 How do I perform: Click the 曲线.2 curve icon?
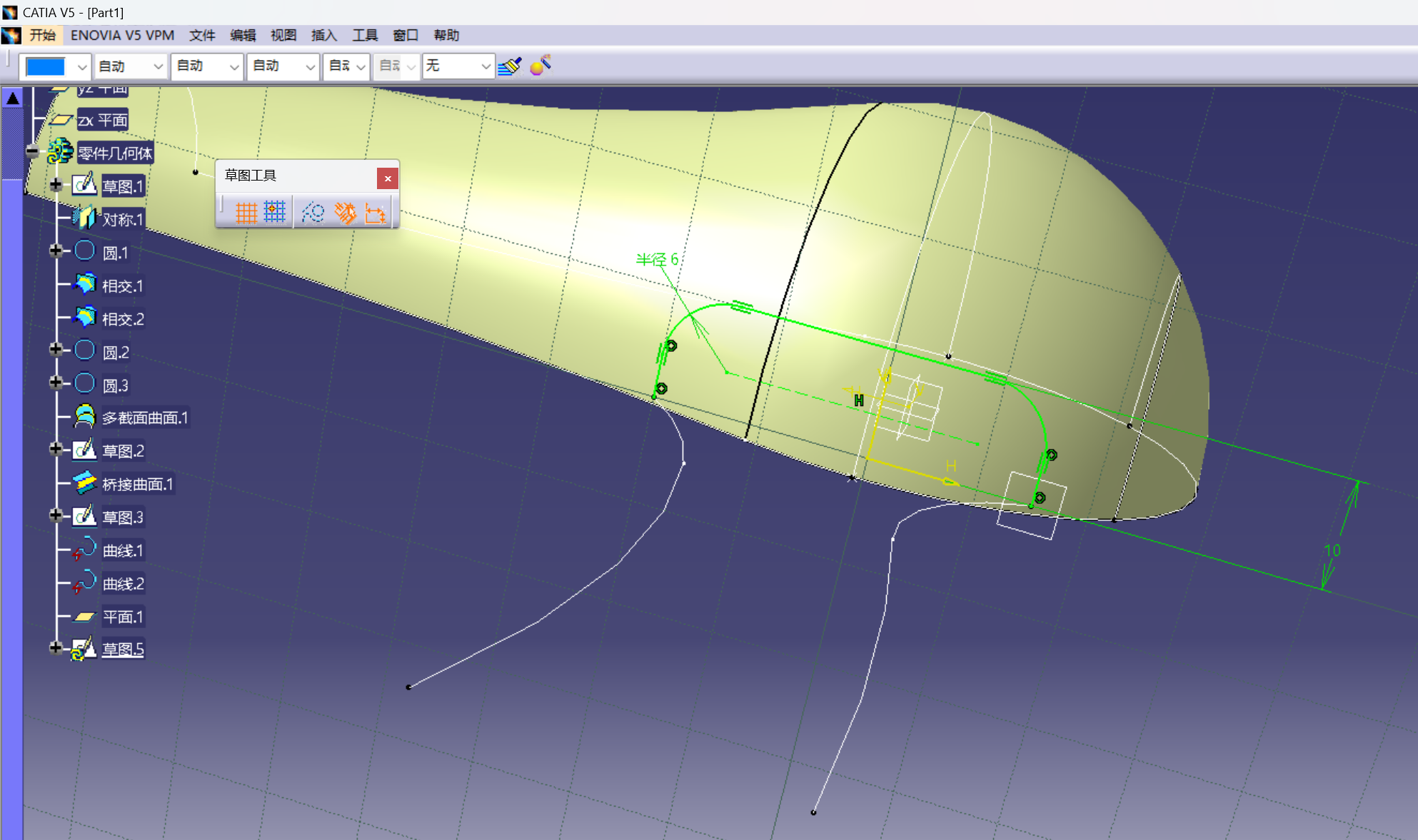pyautogui.click(x=84, y=582)
